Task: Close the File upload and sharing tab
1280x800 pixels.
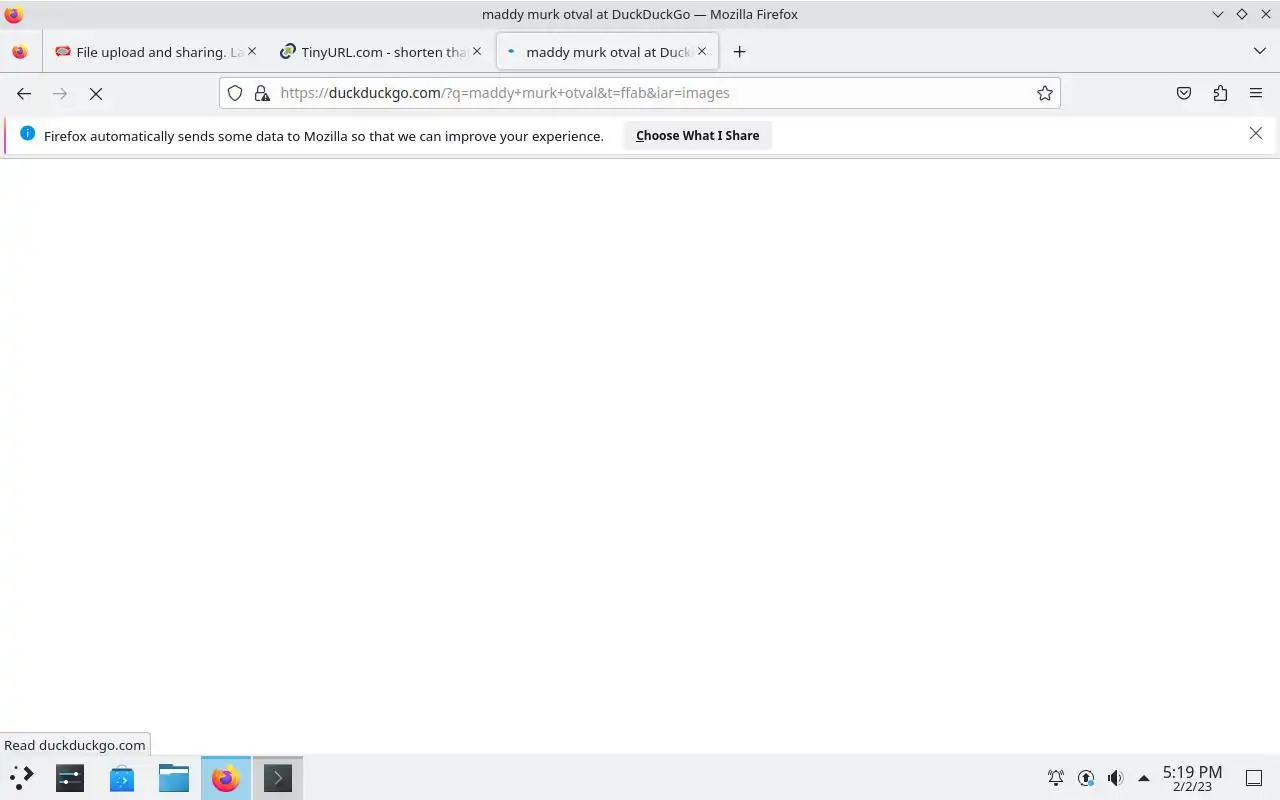Action: (251, 51)
